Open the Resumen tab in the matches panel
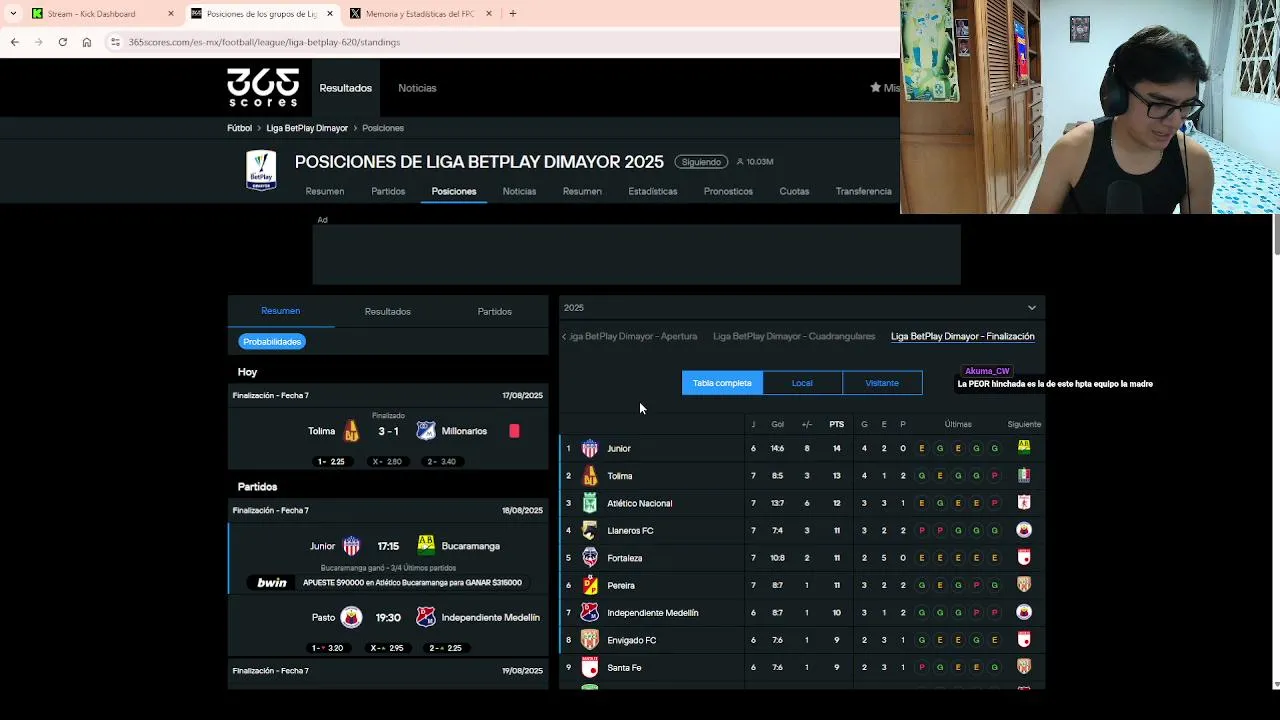 click(x=280, y=311)
